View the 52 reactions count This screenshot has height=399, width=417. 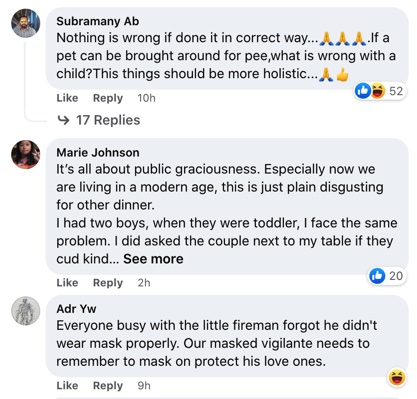[396, 91]
